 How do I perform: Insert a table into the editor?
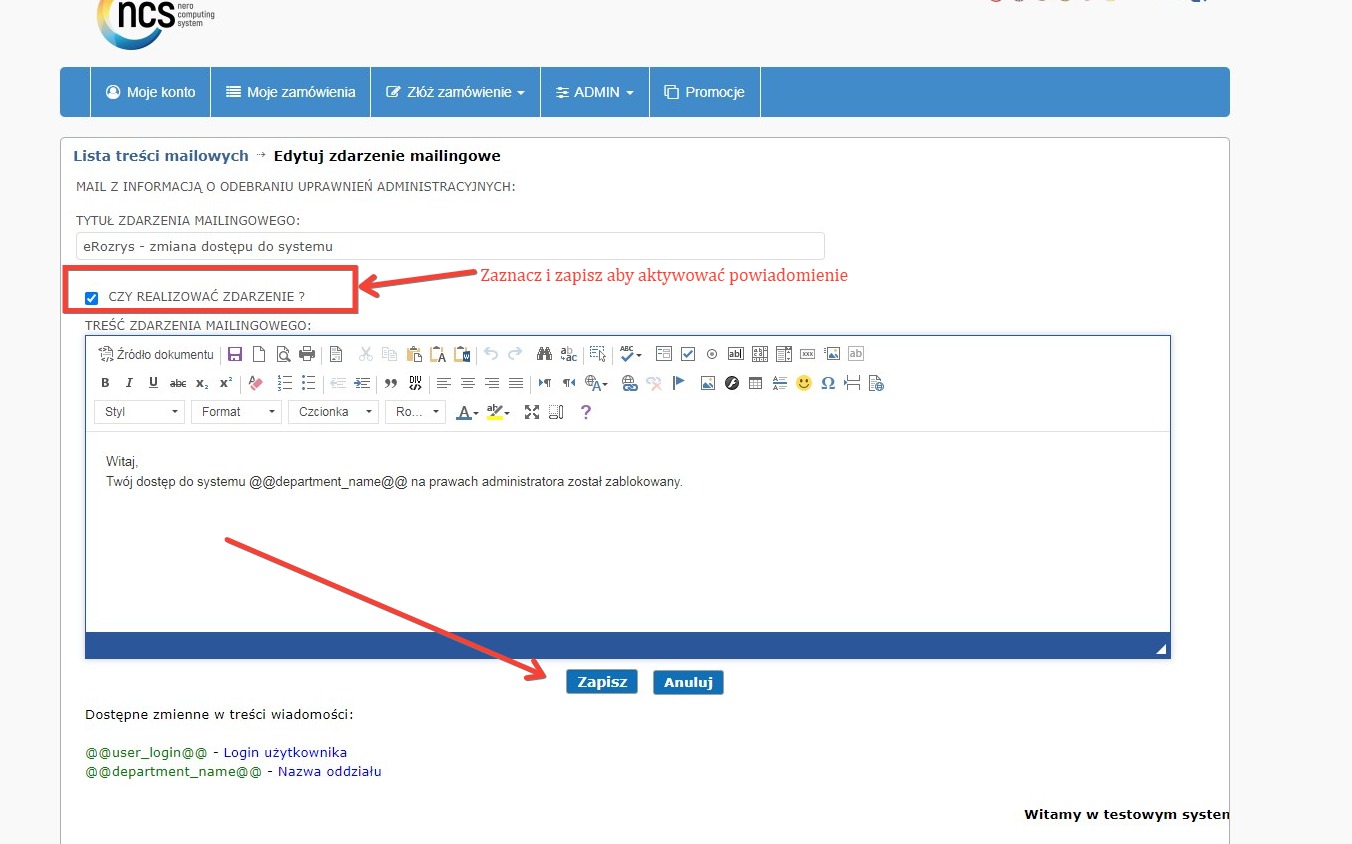coord(756,383)
